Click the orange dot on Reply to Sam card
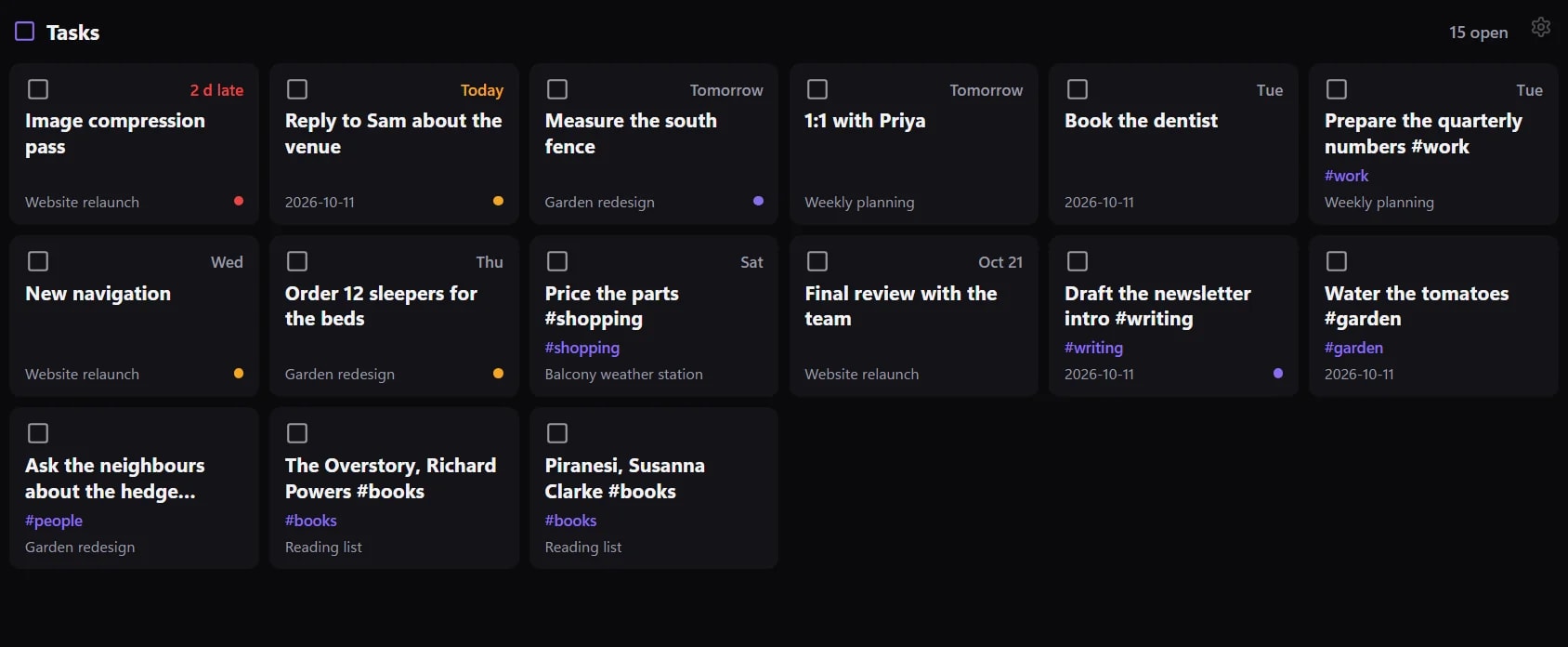This screenshot has width=1568, height=647. (x=498, y=201)
